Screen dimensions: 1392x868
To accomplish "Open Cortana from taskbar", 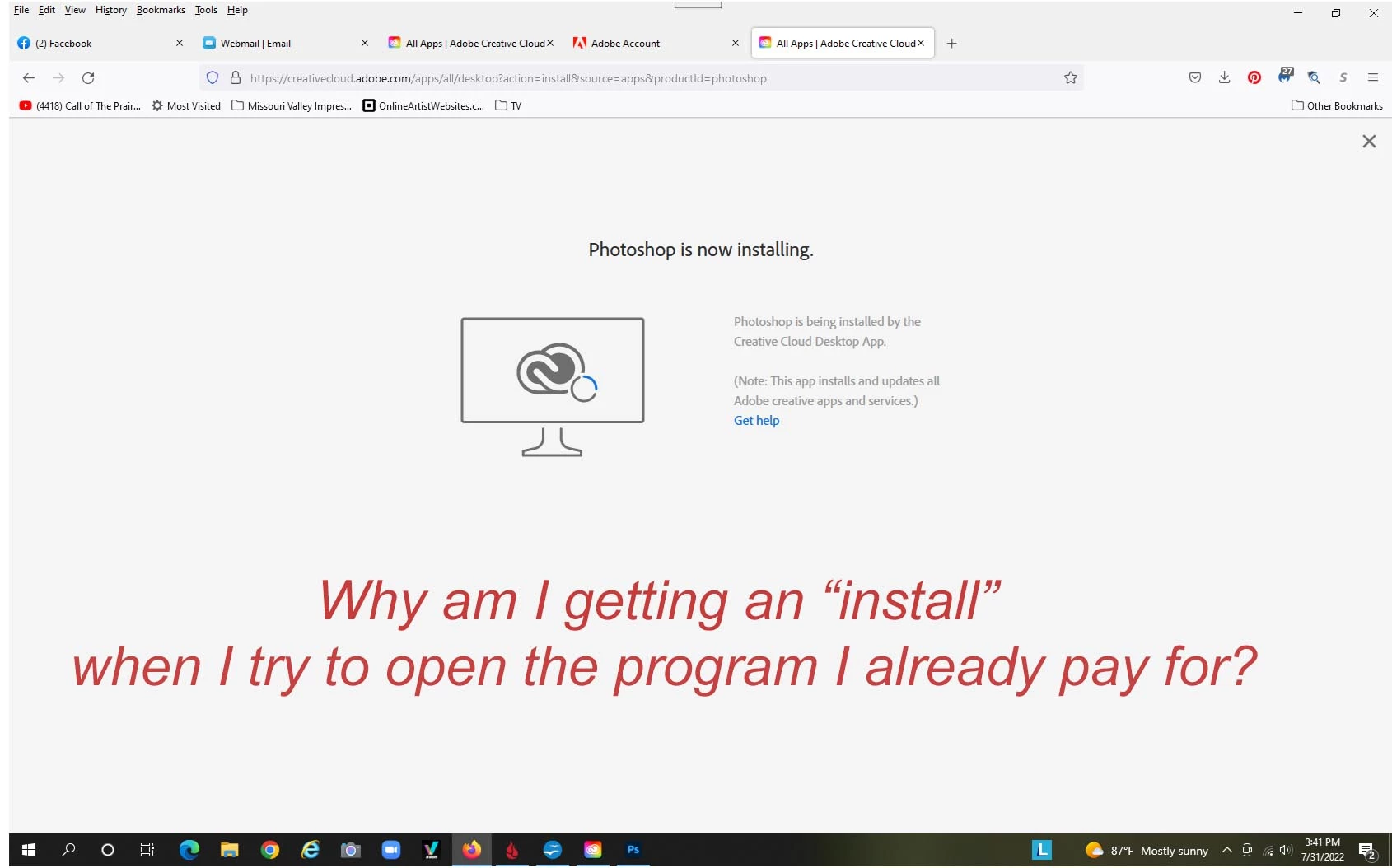I will tap(108, 850).
